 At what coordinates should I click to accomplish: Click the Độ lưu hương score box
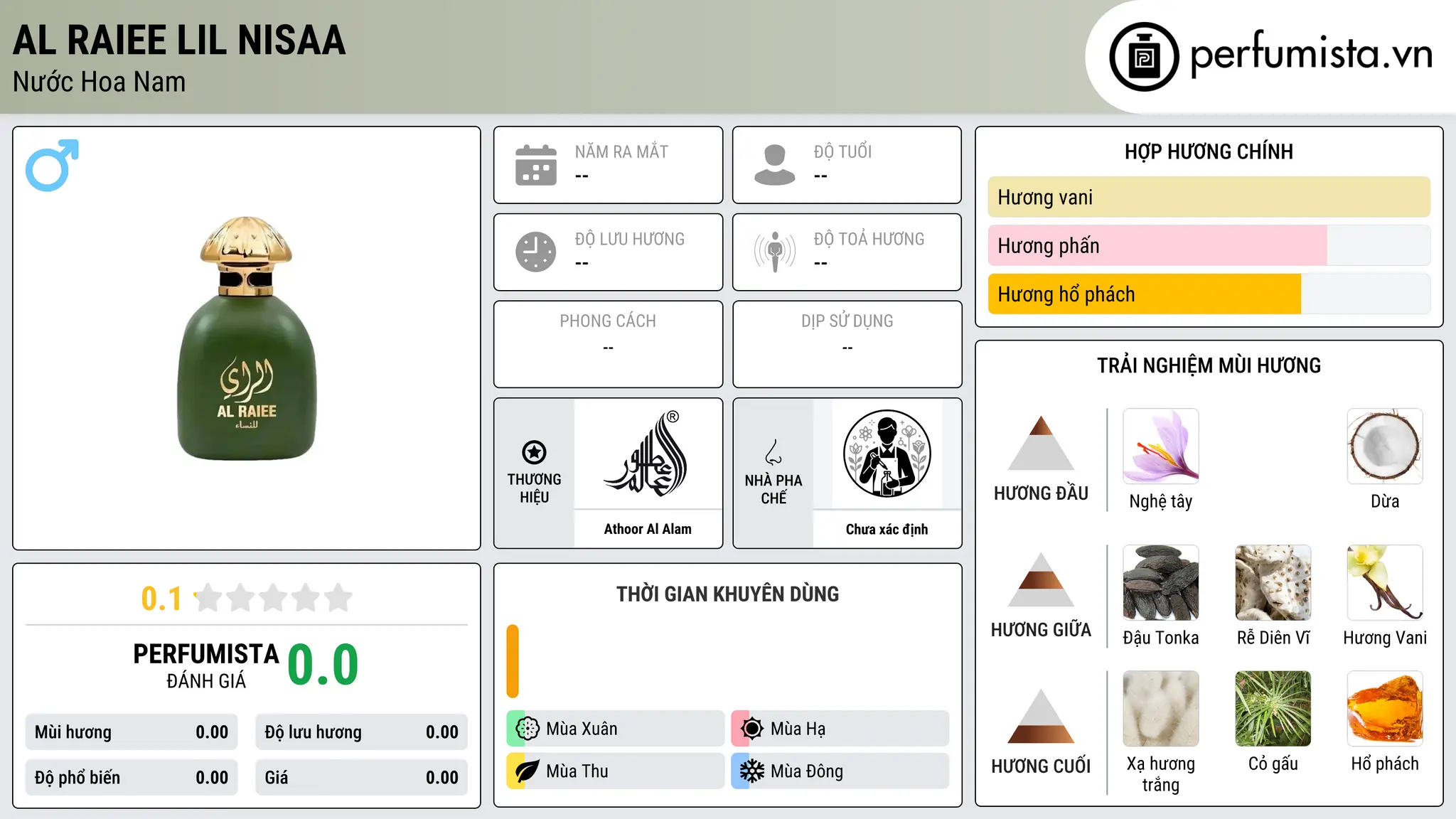click(x=361, y=732)
